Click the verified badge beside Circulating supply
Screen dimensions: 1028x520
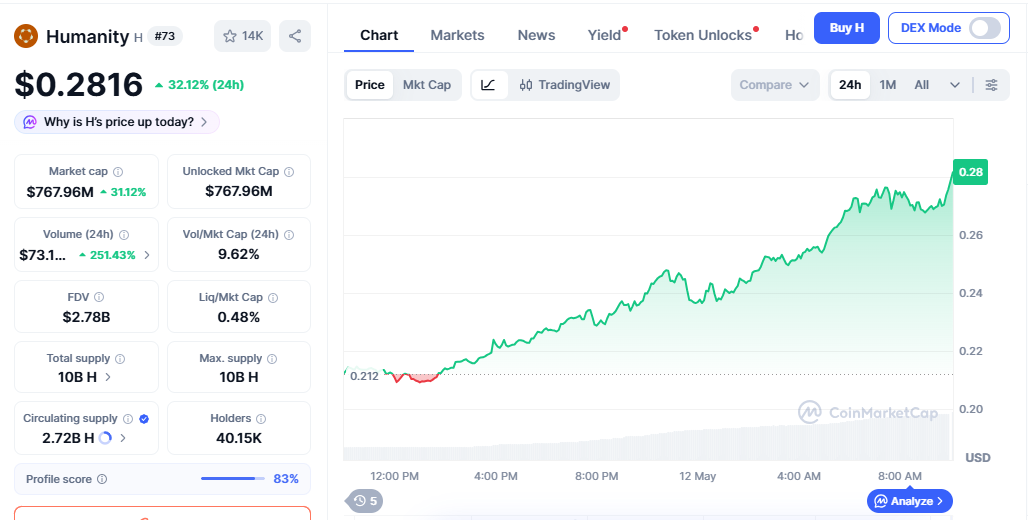(x=144, y=418)
